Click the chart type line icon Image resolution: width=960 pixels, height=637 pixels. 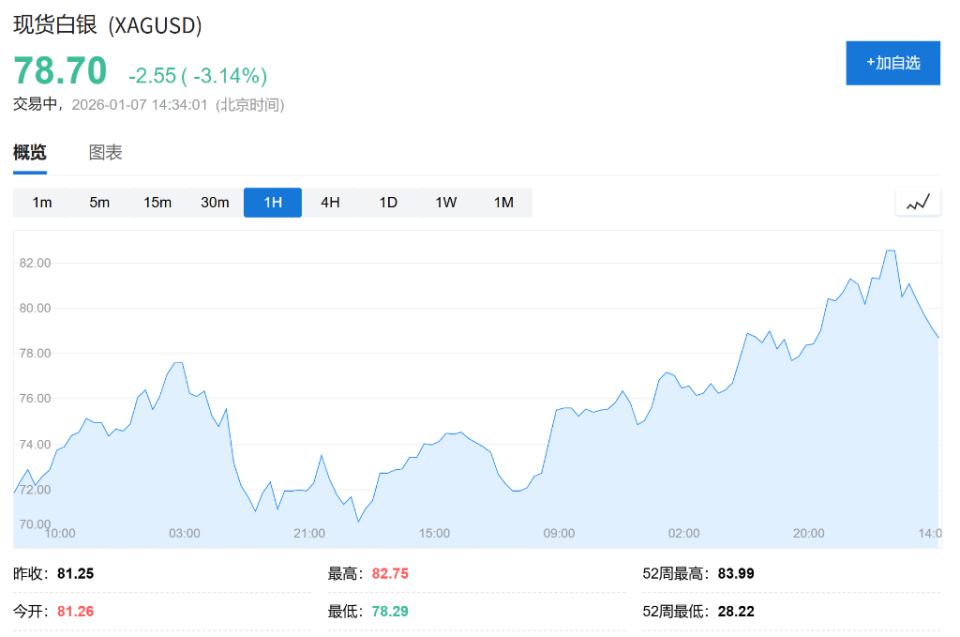click(x=918, y=202)
